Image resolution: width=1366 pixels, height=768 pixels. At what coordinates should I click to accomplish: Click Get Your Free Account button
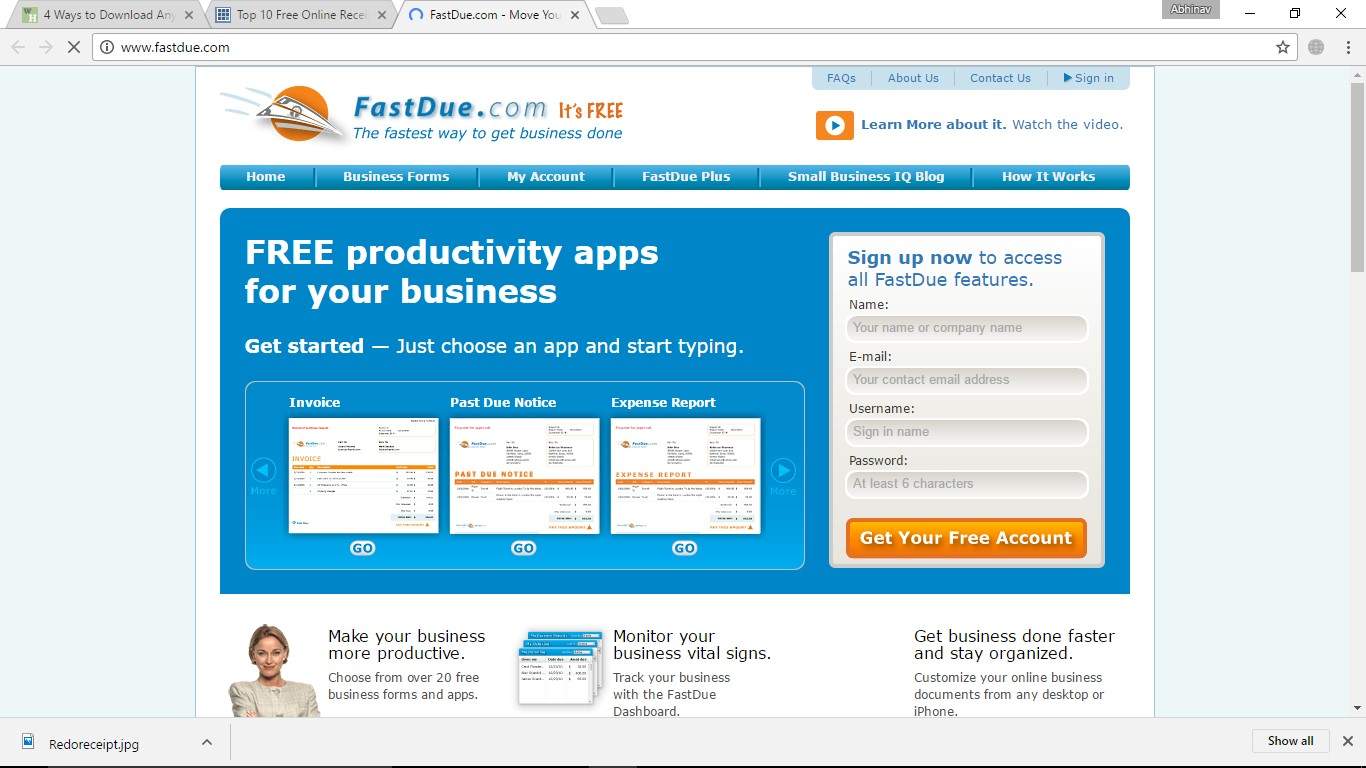[x=966, y=538]
